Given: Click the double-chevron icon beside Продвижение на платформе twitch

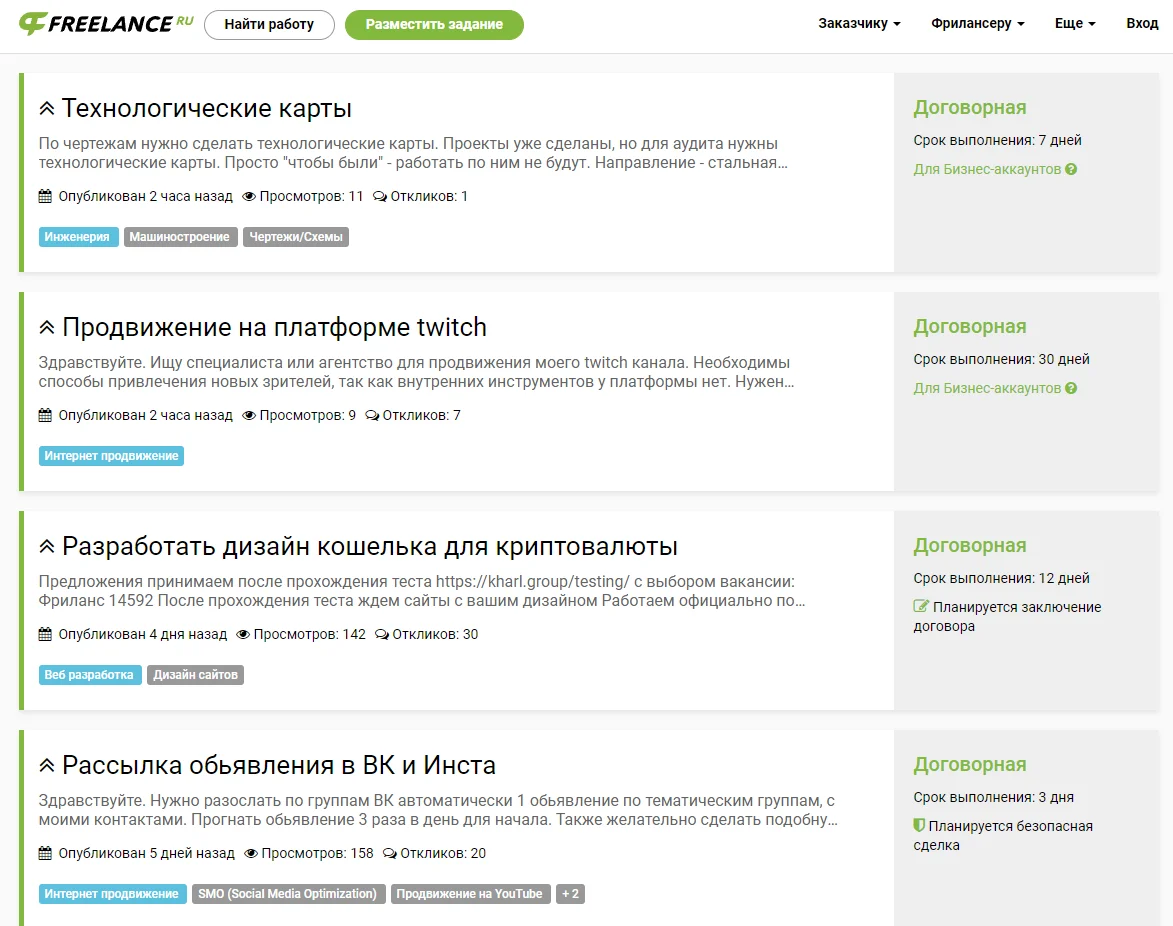Looking at the screenshot, I should coord(46,328).
